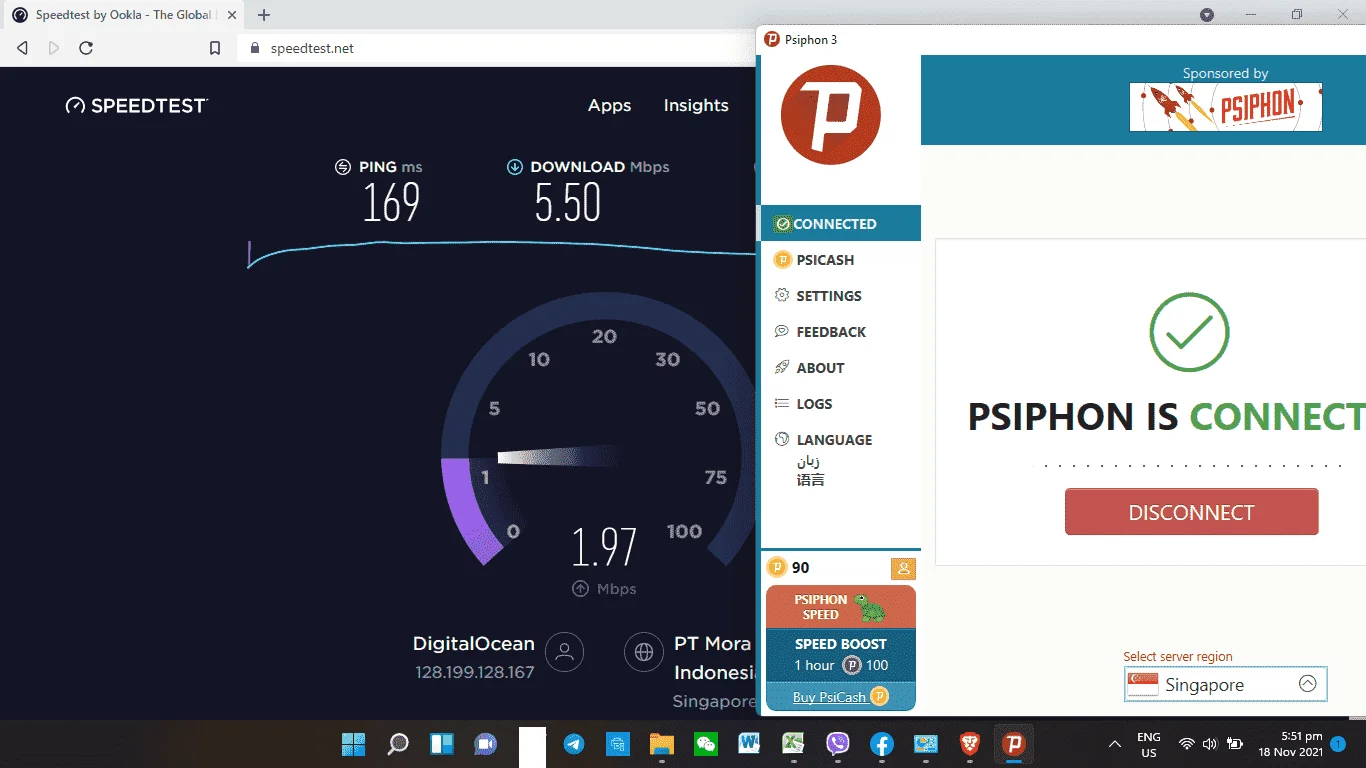Click the DigitalOcean user profile icon

564,653
